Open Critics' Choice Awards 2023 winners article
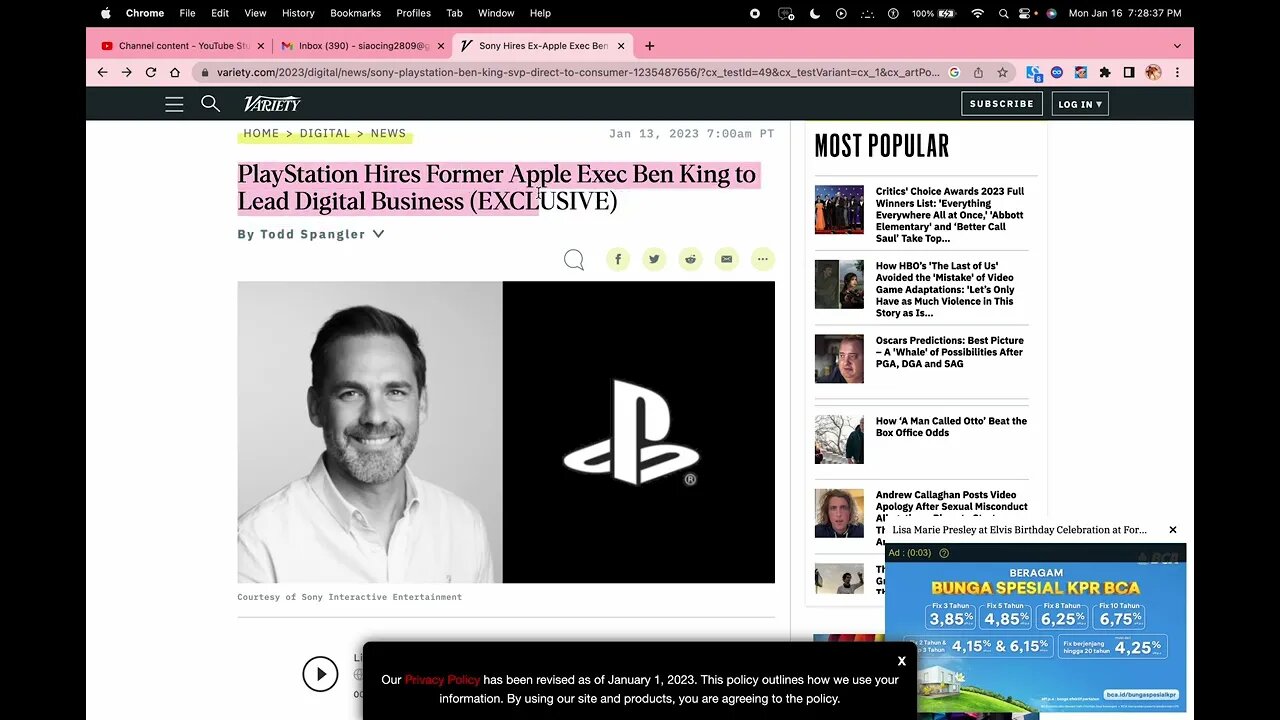1280x720 pixels. [x=950, y=215]
